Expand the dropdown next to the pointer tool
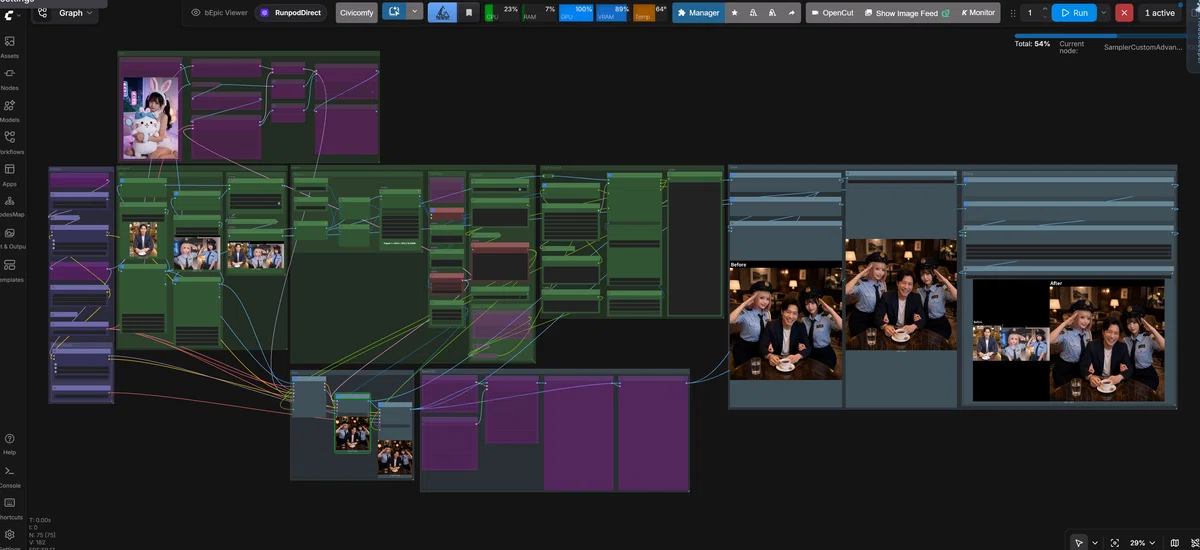1200x550 pixels. pyautogui.click(x=1095, y=542)
